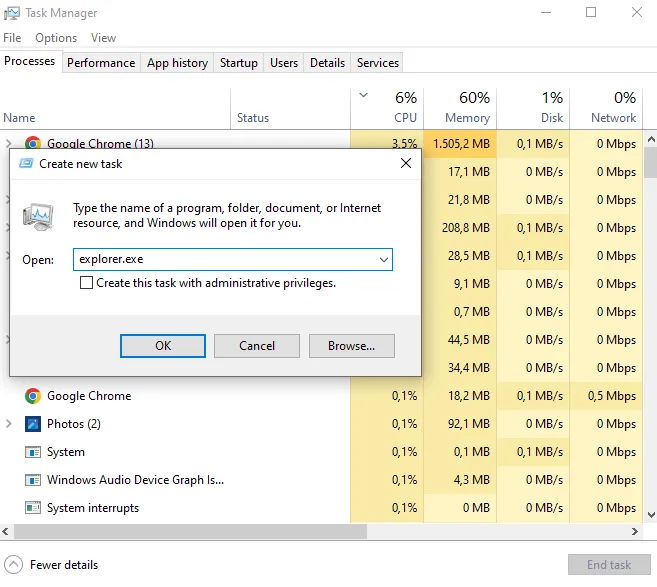Select the System interrupts row name
The width and height of the screenshot is (657, 587).
[x=93, y=508]
